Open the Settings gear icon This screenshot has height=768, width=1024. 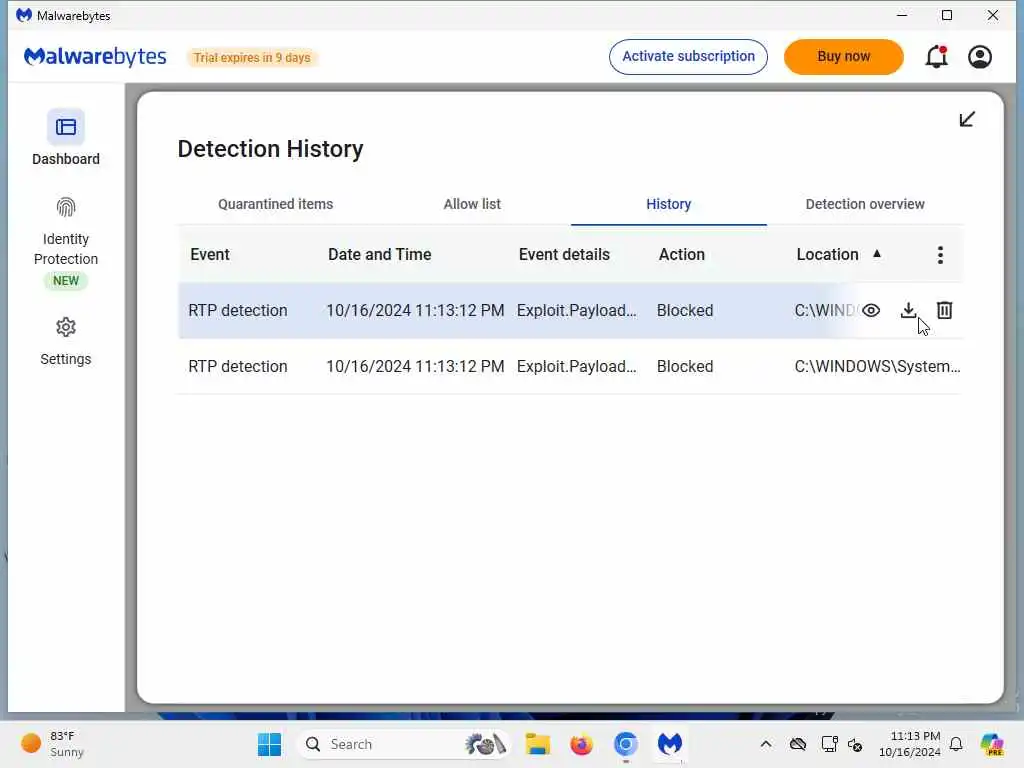tap(65, 327)
